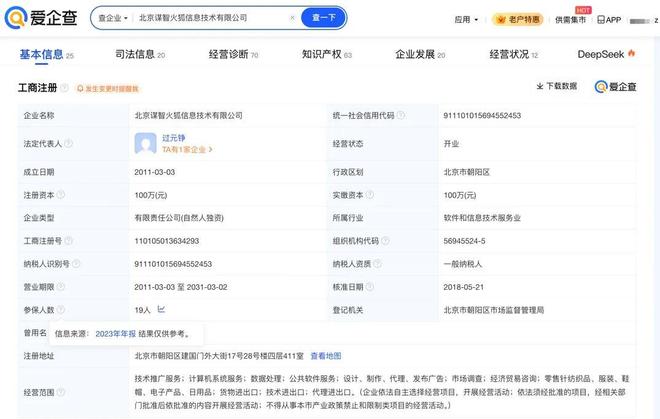The image size is (660, 419).
Task: Click the 爱企查 logo in the header
Action: [41, 17]
